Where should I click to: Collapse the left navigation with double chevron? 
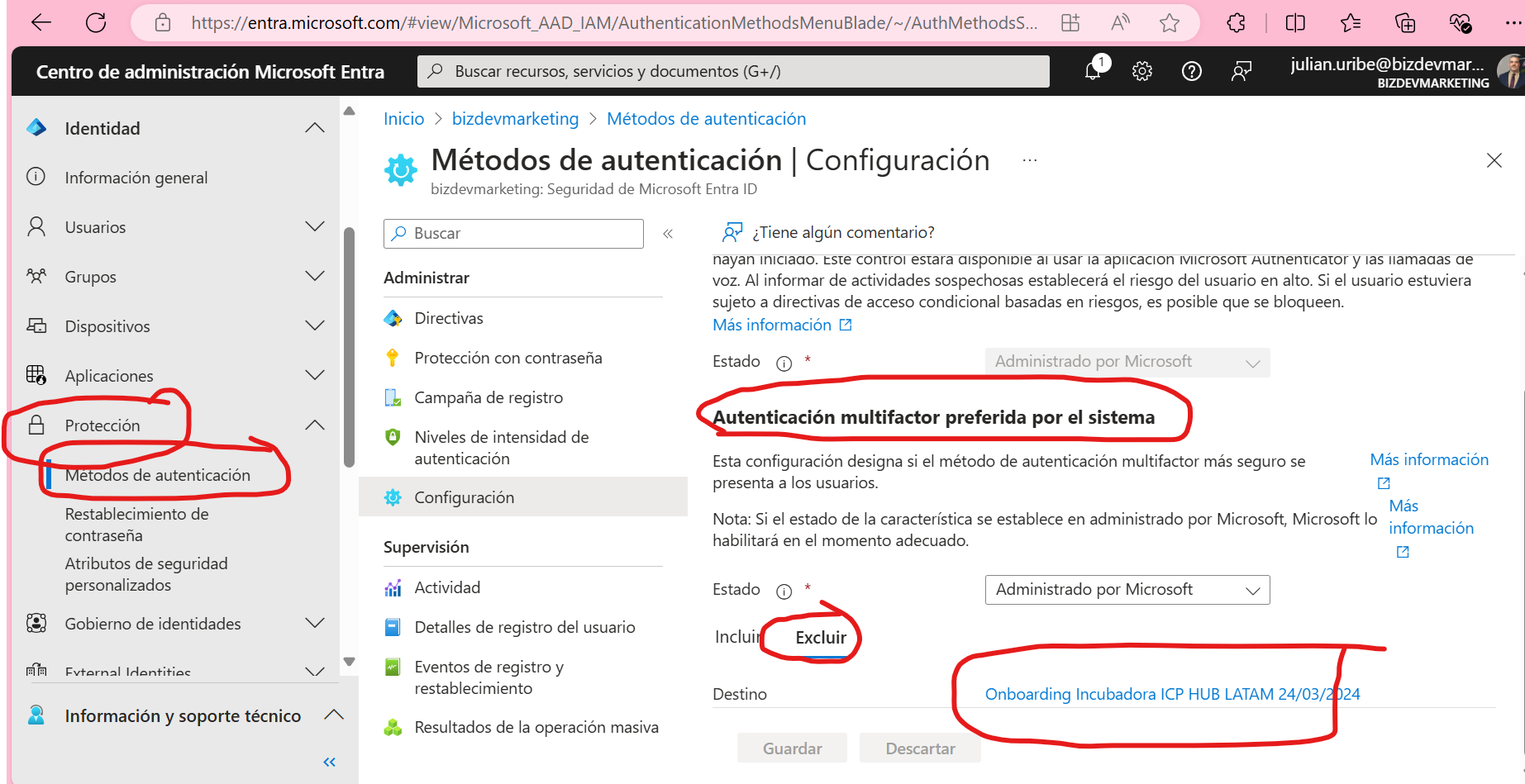330,762
